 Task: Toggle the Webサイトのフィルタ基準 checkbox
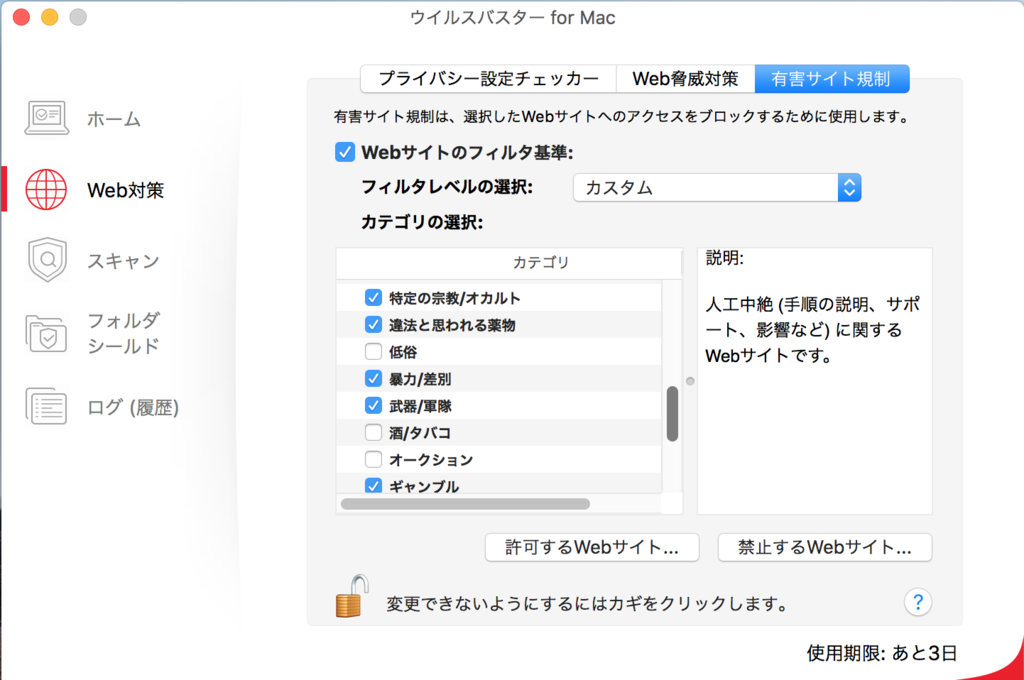345,152
